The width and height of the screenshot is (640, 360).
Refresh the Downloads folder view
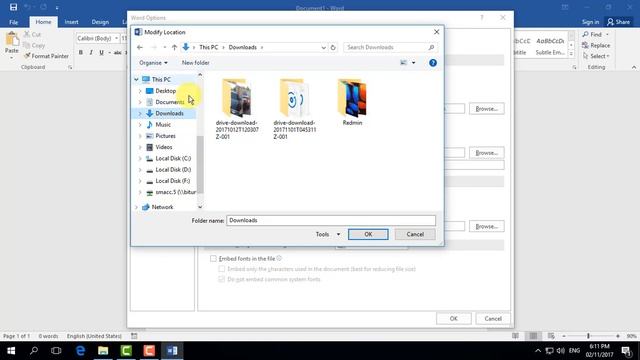(333, 47)
